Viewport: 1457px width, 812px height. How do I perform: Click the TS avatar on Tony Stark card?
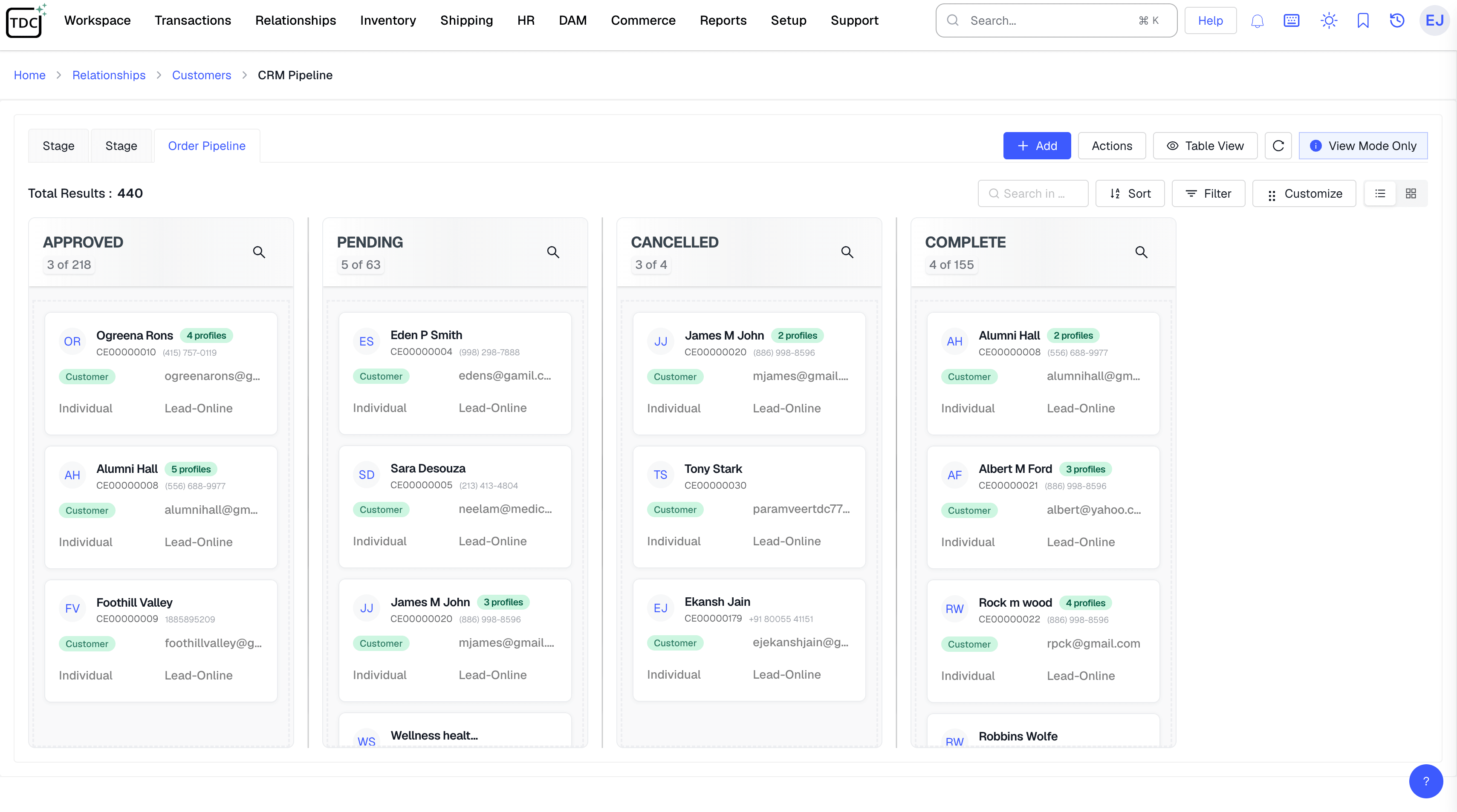pos(661,475)
